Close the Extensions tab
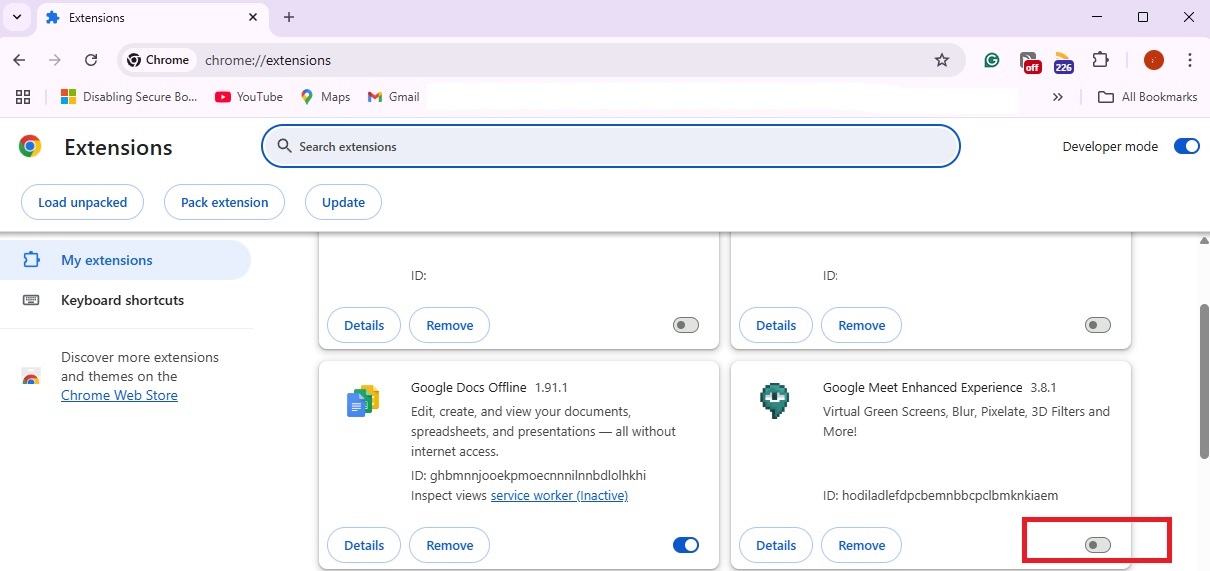The height and width of the screenshot is (571, 1210). [x=254, y=17]
